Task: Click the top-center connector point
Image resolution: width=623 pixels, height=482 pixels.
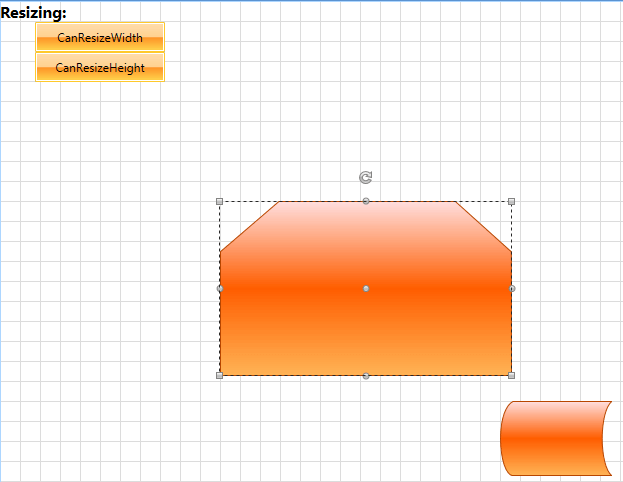Action: [366, 201]
